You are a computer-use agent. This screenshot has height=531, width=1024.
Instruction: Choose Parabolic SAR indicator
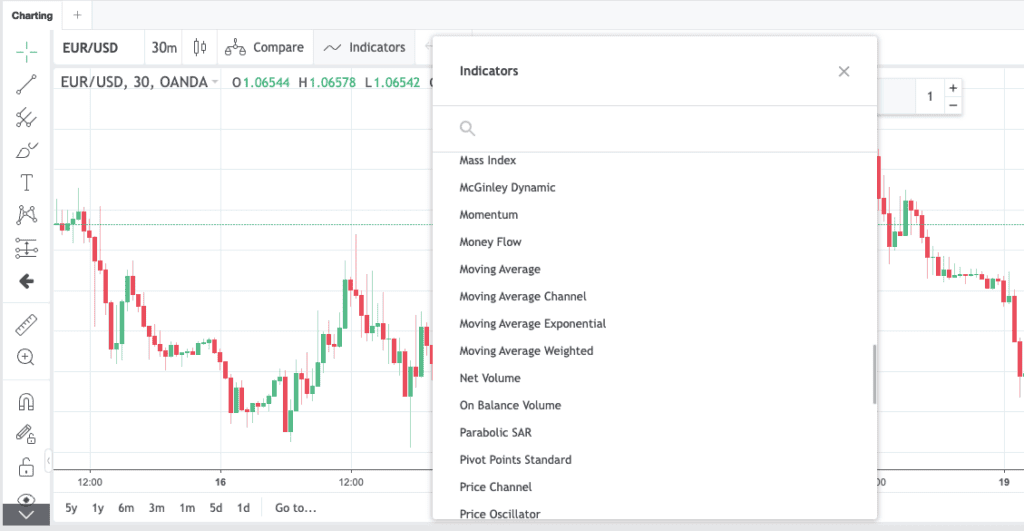[x=495, y=432]
